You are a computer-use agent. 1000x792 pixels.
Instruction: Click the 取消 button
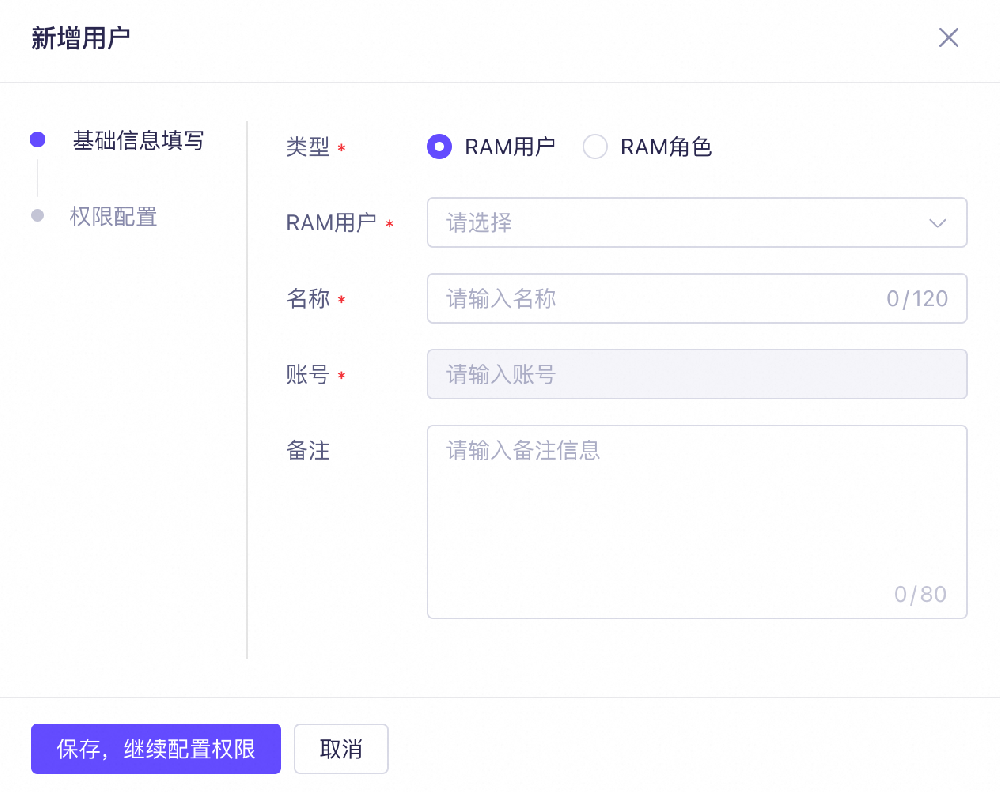tap(341, 749)
